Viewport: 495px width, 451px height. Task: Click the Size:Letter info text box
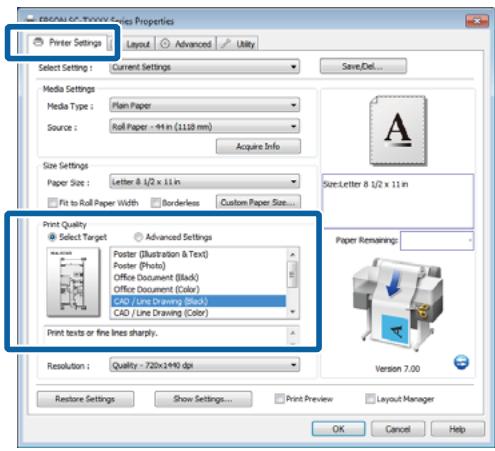tap(398, 201)
